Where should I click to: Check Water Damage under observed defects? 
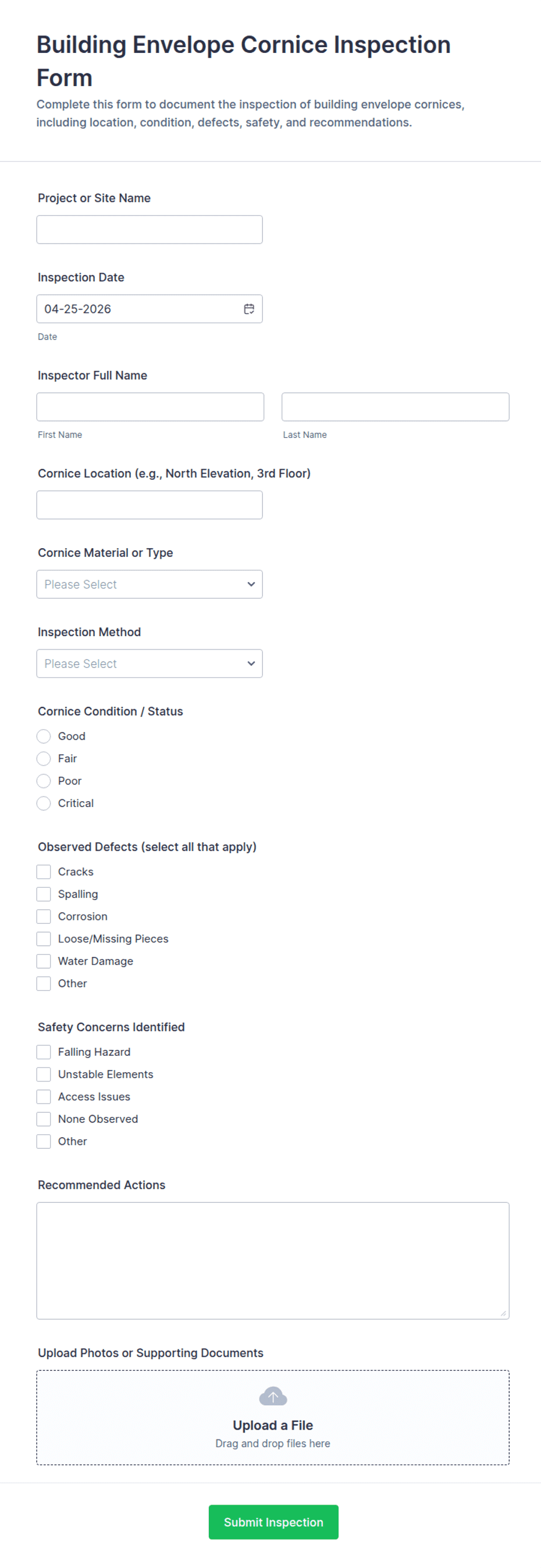(43, 960)
